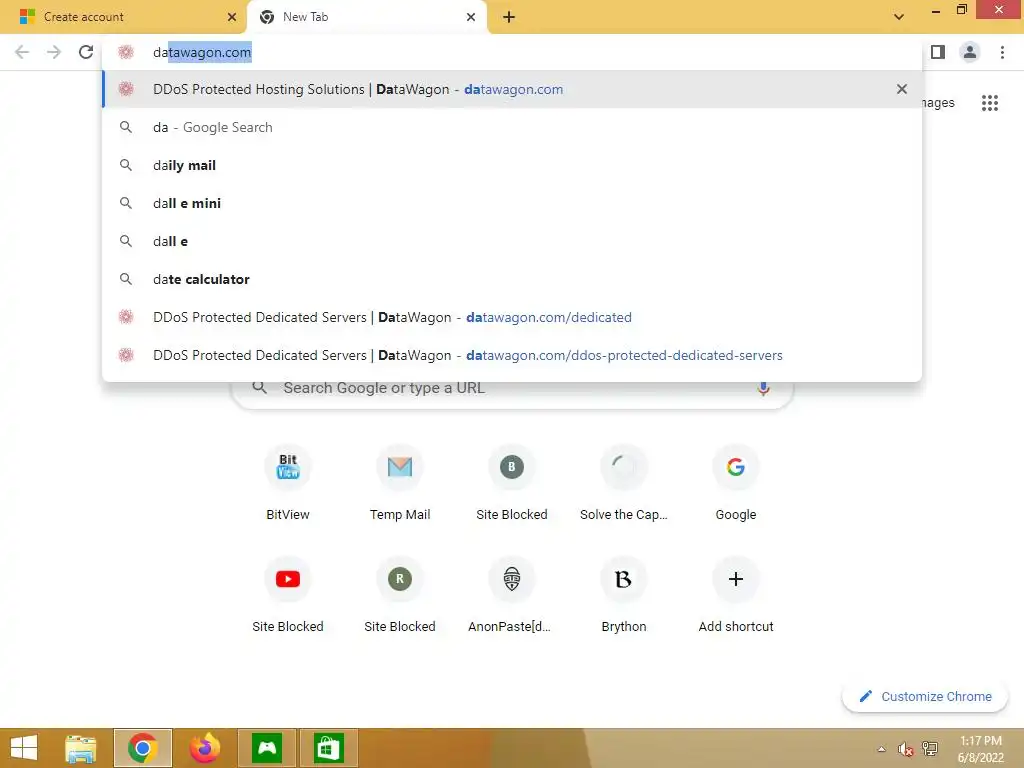Viewport: 1024px width, 768px height.
Task: Open the Temp Mail shortcut
Action: point(400,483)
